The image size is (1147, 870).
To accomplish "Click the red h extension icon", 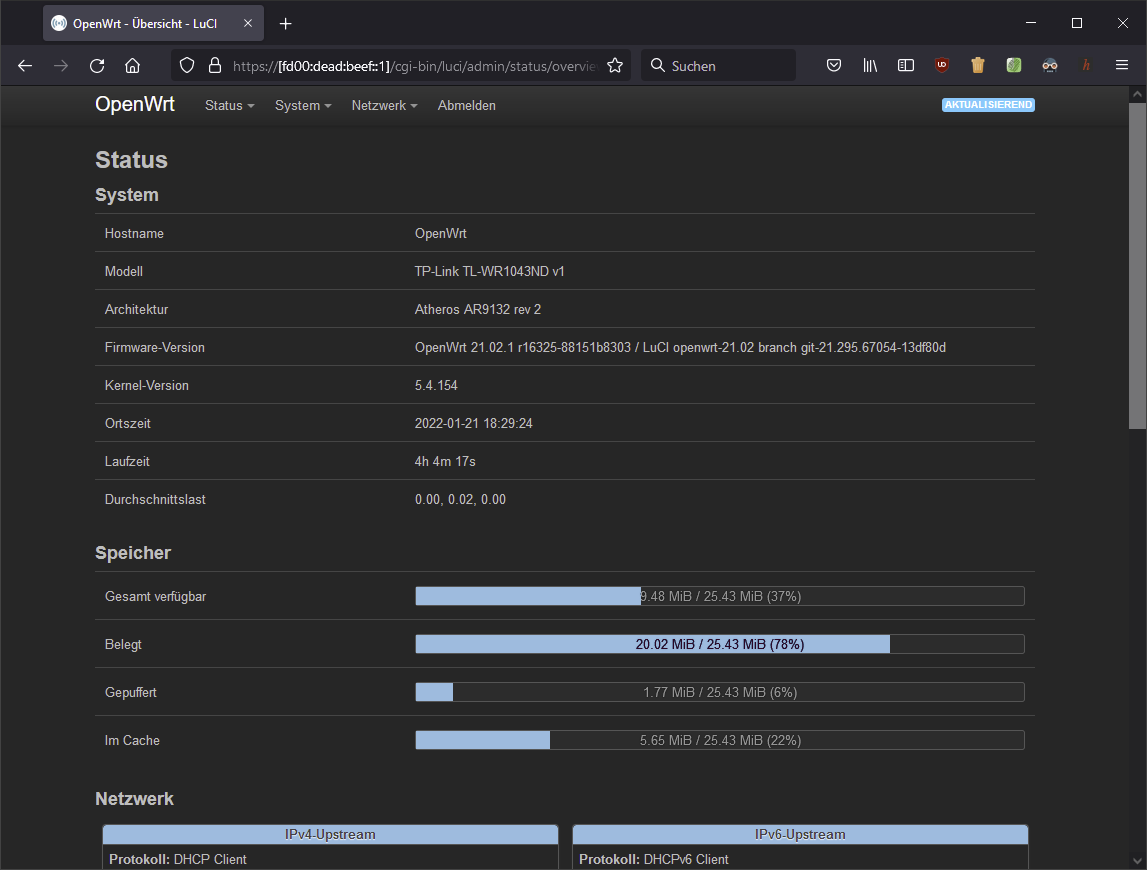I will [x=1086, y=66].
